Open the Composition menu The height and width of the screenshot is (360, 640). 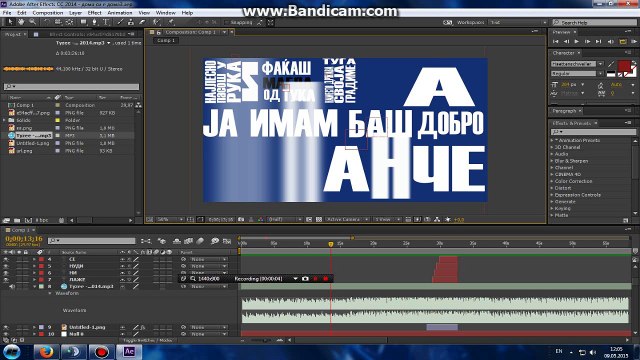[x=48, y=13]
